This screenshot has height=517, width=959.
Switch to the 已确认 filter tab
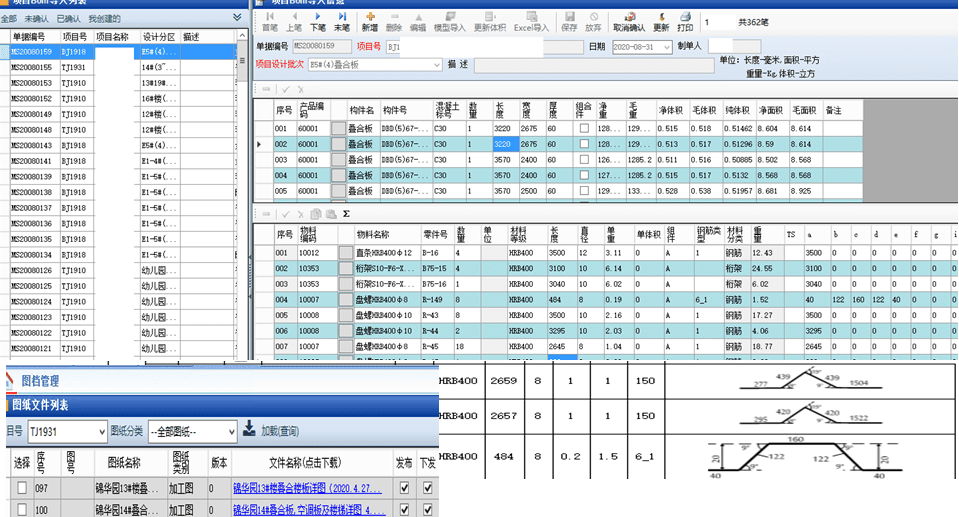(68, 19)
